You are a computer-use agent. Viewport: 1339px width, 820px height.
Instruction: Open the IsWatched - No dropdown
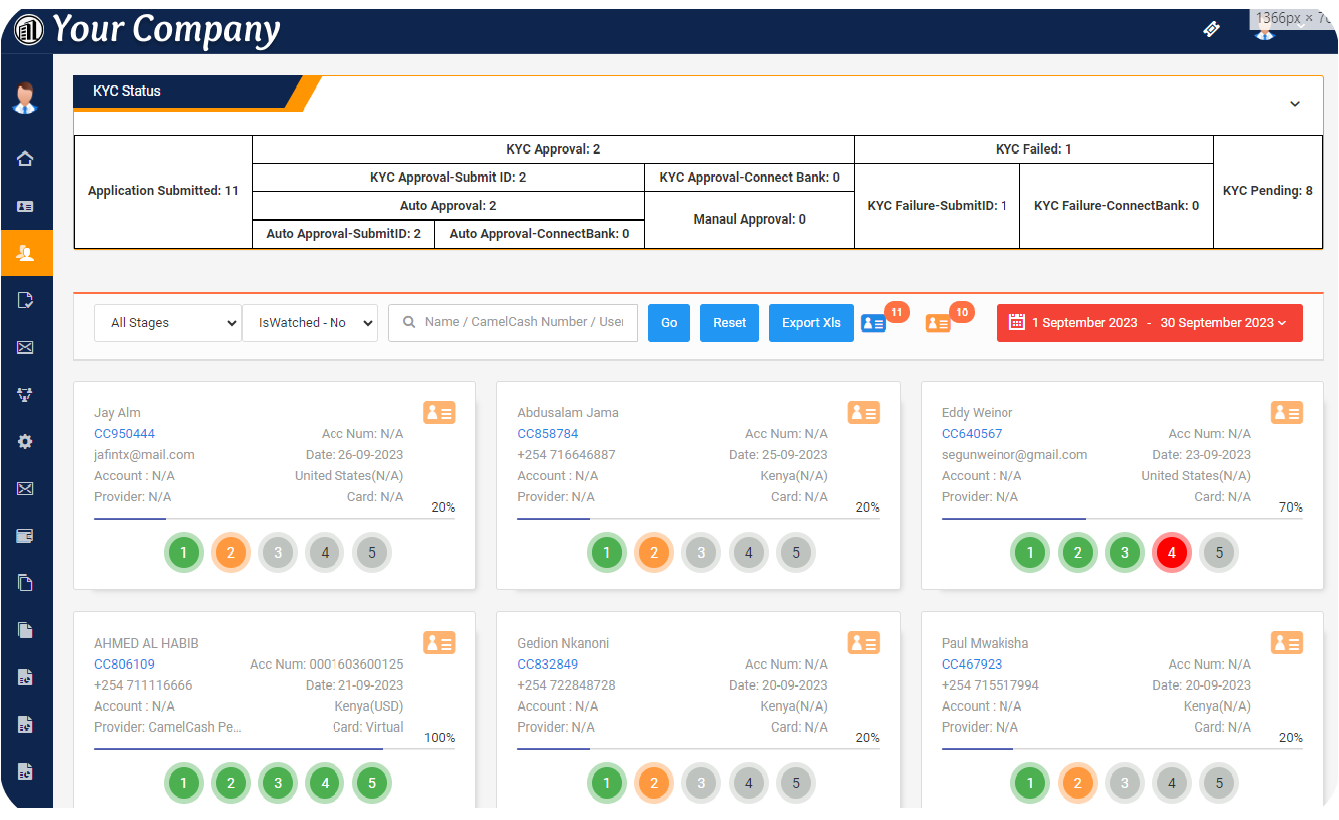tap(310, 323)
